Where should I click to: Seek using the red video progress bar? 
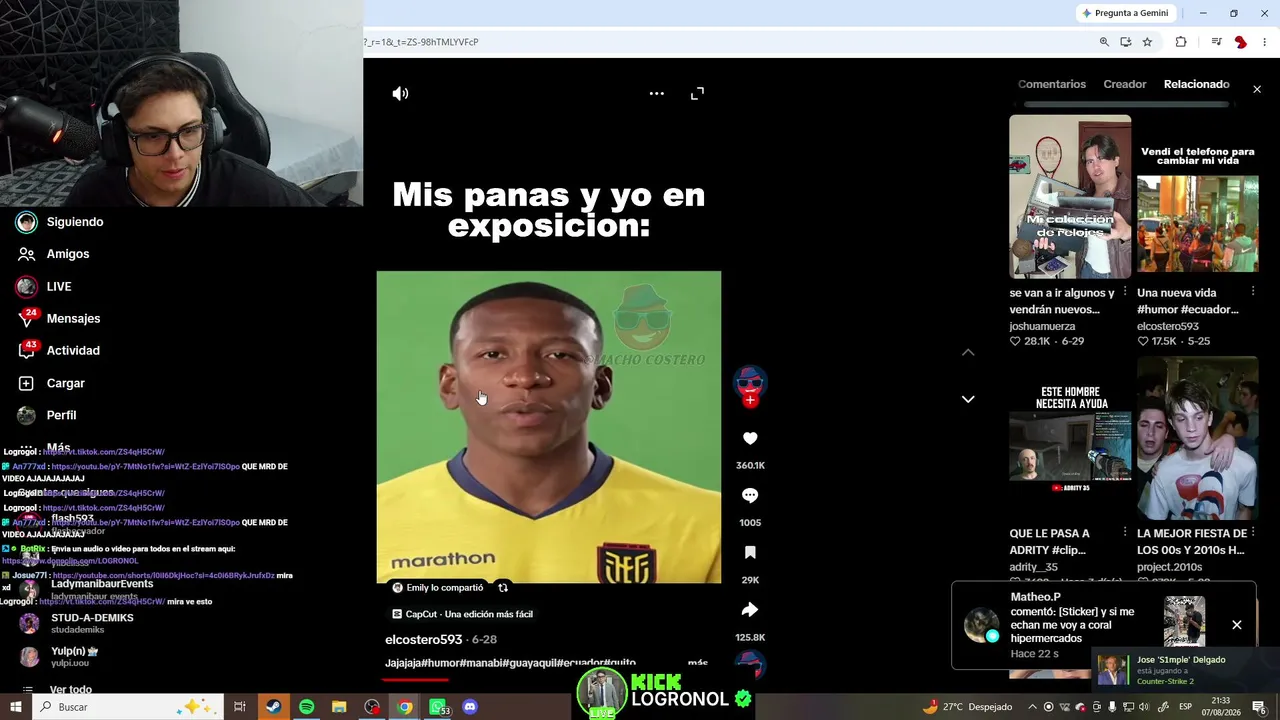coord(549,680)
